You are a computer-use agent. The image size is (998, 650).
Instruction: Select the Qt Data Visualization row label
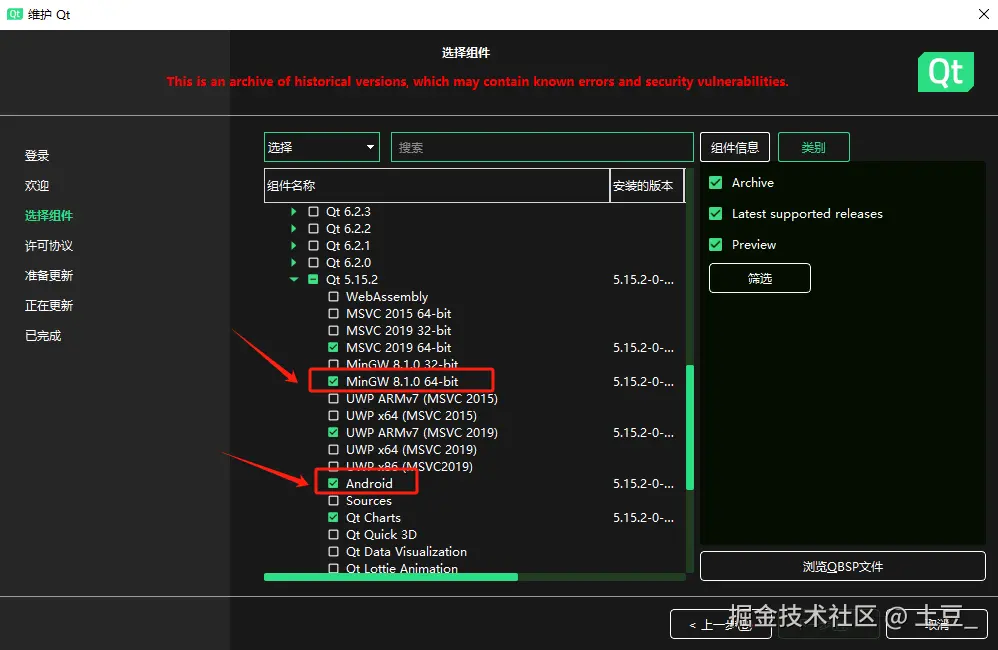pyautogui.click(x=406, y=551)
